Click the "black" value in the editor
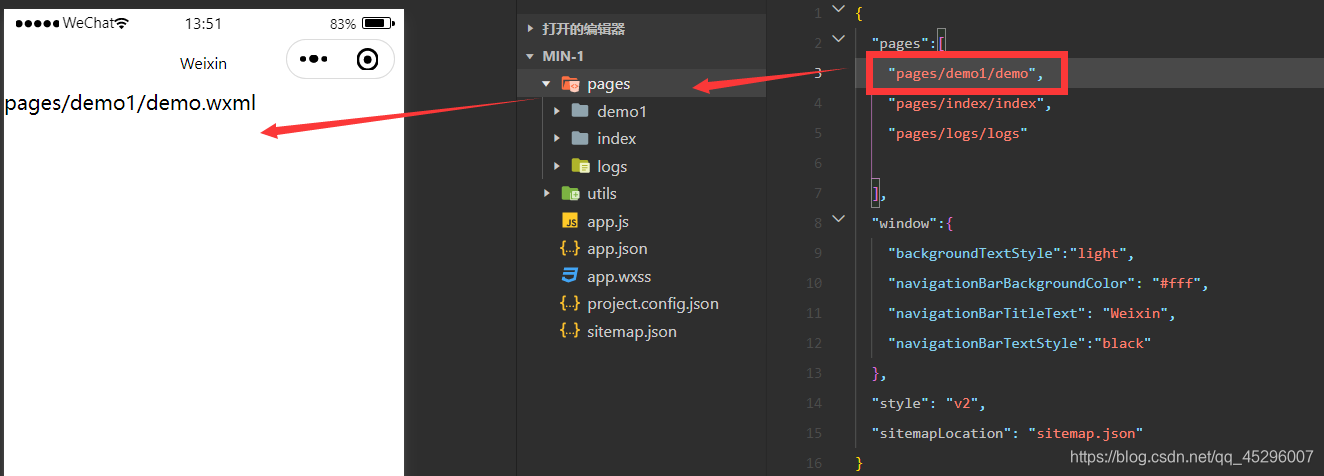1324x476 pixels. click(1123, 343)
